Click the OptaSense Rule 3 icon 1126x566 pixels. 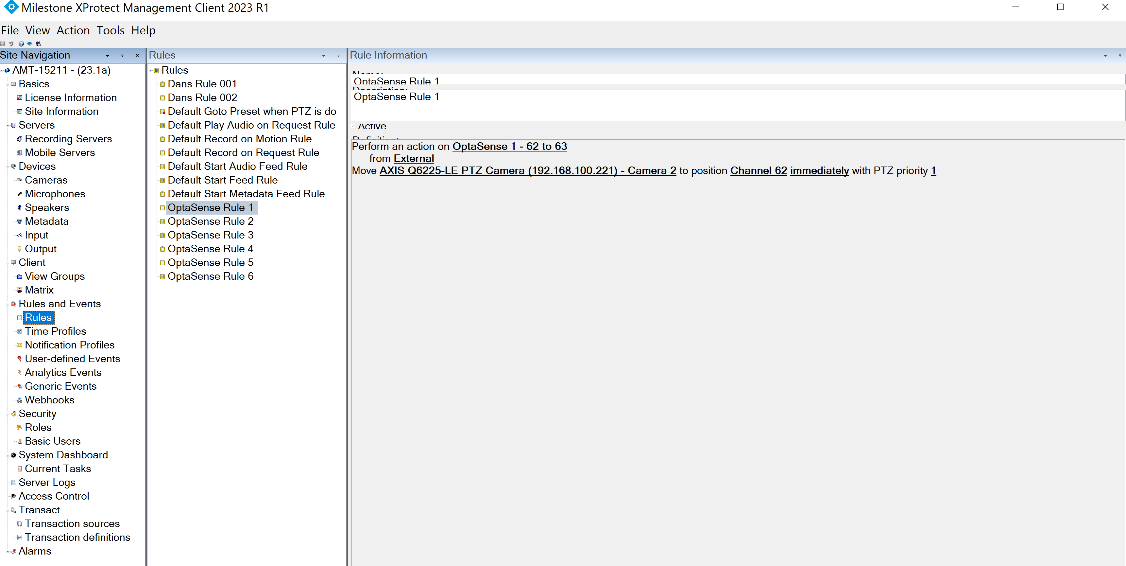(x=162, y=235)
